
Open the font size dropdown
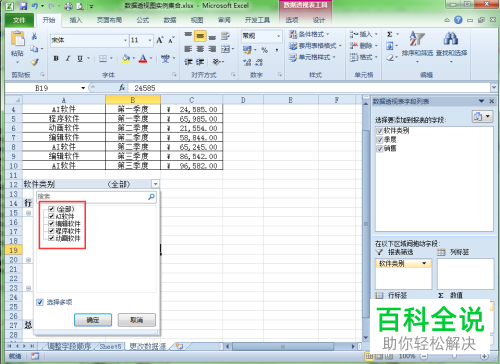(x=150, y=40)
